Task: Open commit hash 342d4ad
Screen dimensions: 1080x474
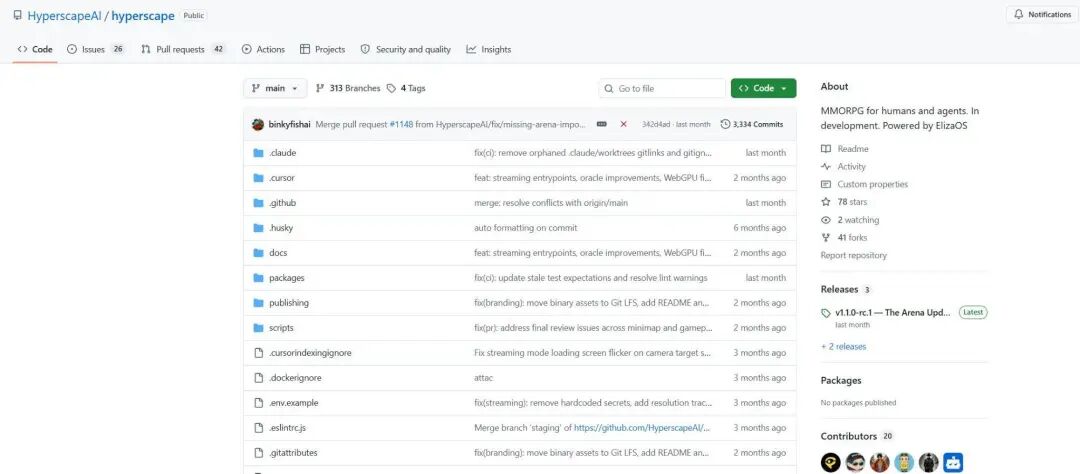Action: tap(656, 125)
